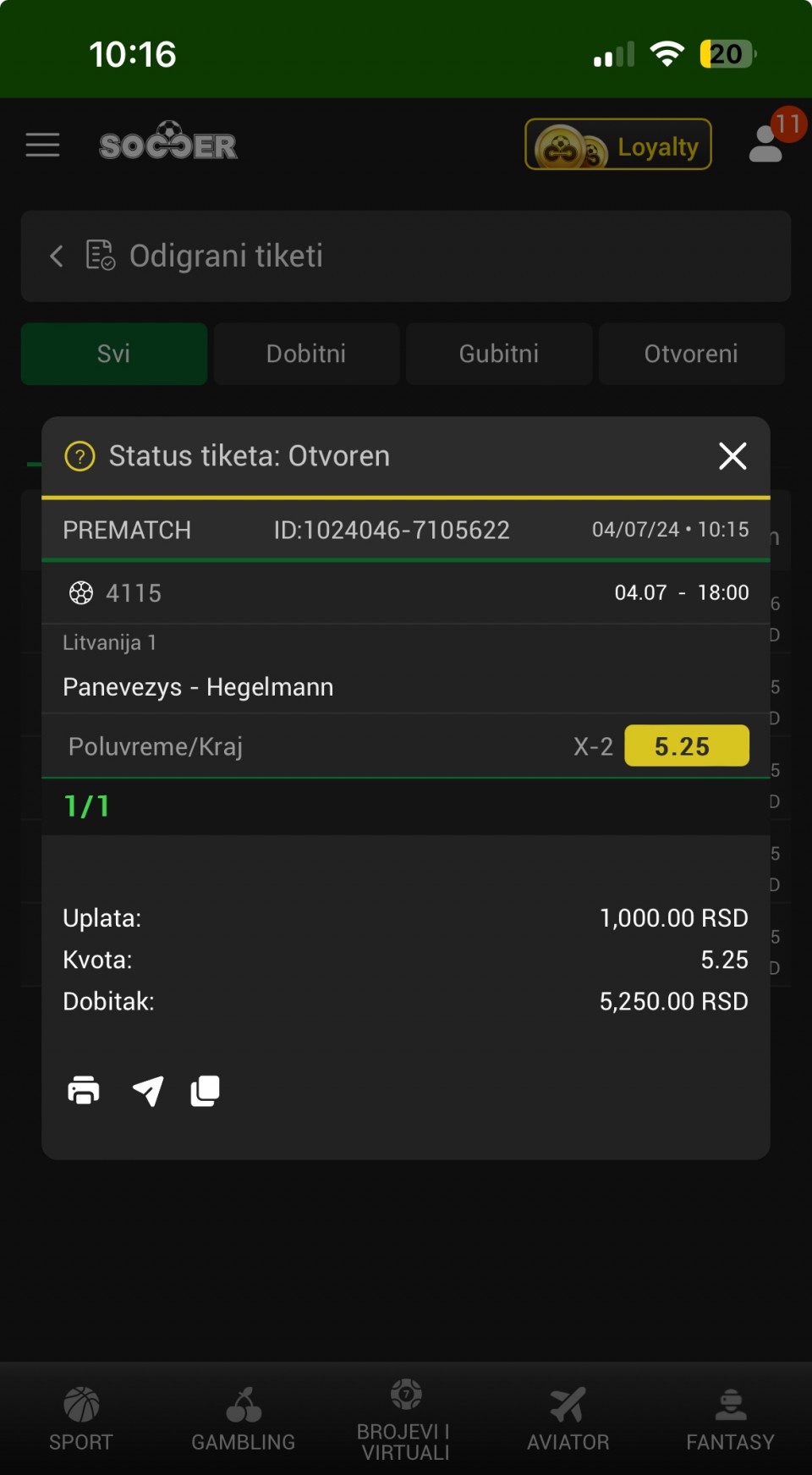Viewport: 812px width, 1475px height.
Task: Close the ticket status popup
Action: pos(732,456)
